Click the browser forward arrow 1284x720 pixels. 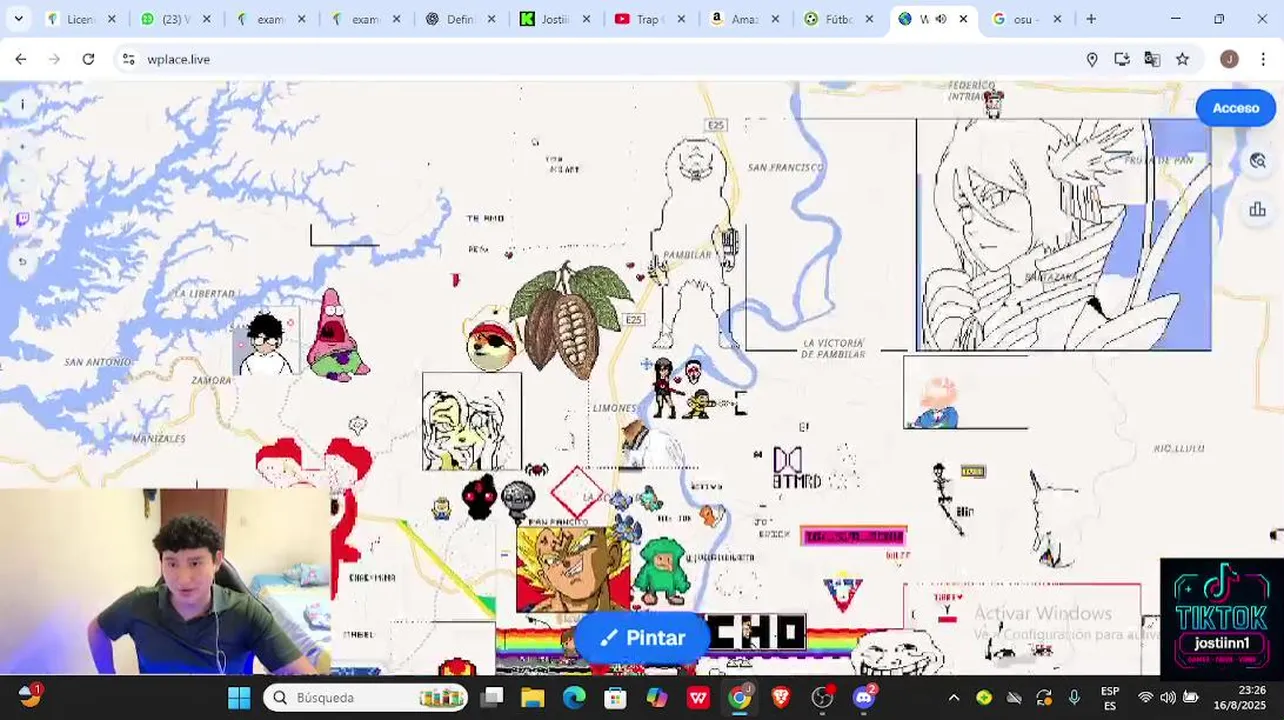(x=54, y=59)
